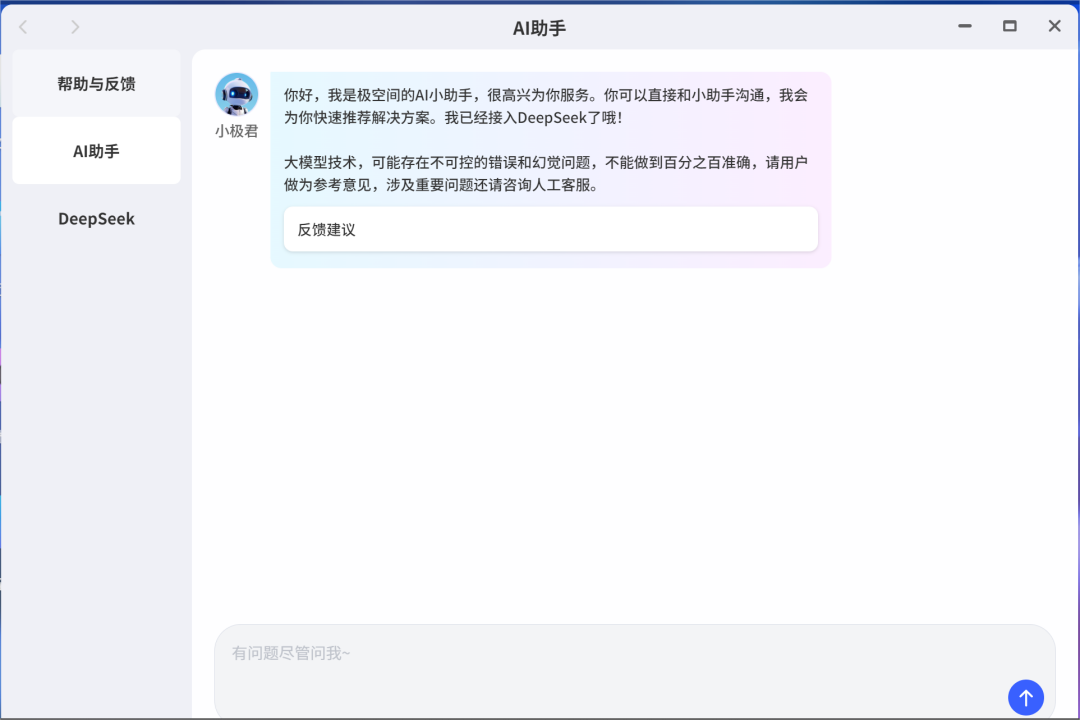Click the 反馈建议 button
The image size is (1080, 720).
coord(550,229)
